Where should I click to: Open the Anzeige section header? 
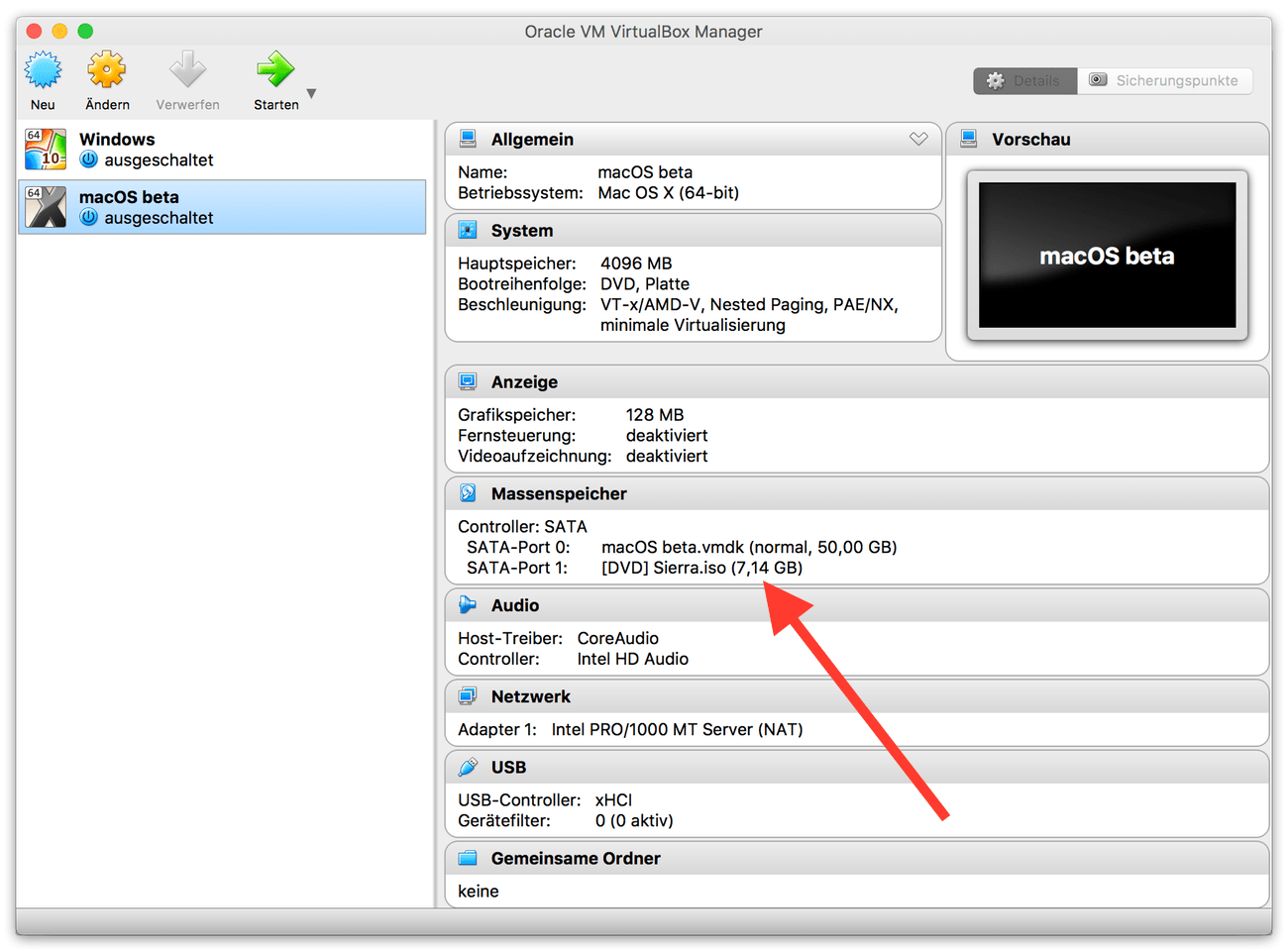[x=857, y=381]
